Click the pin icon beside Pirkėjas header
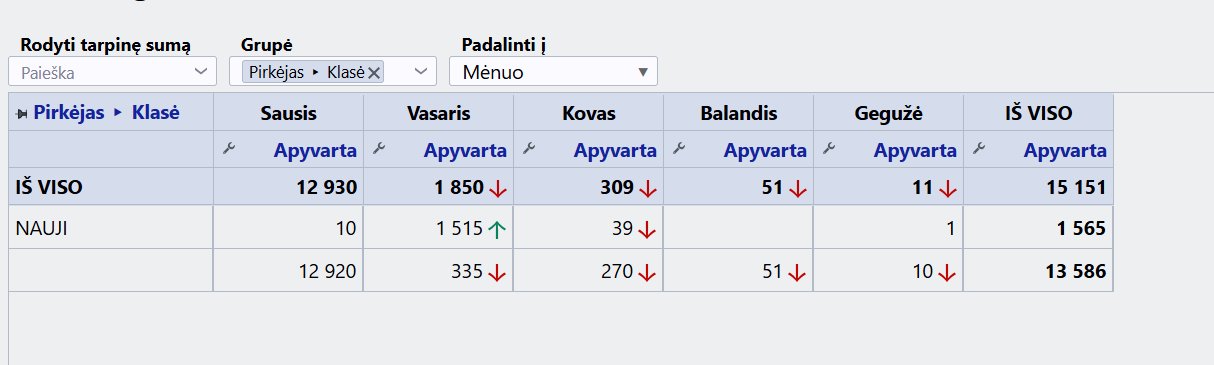Viewport: 1214px width, 365px height. coord(22,114)
